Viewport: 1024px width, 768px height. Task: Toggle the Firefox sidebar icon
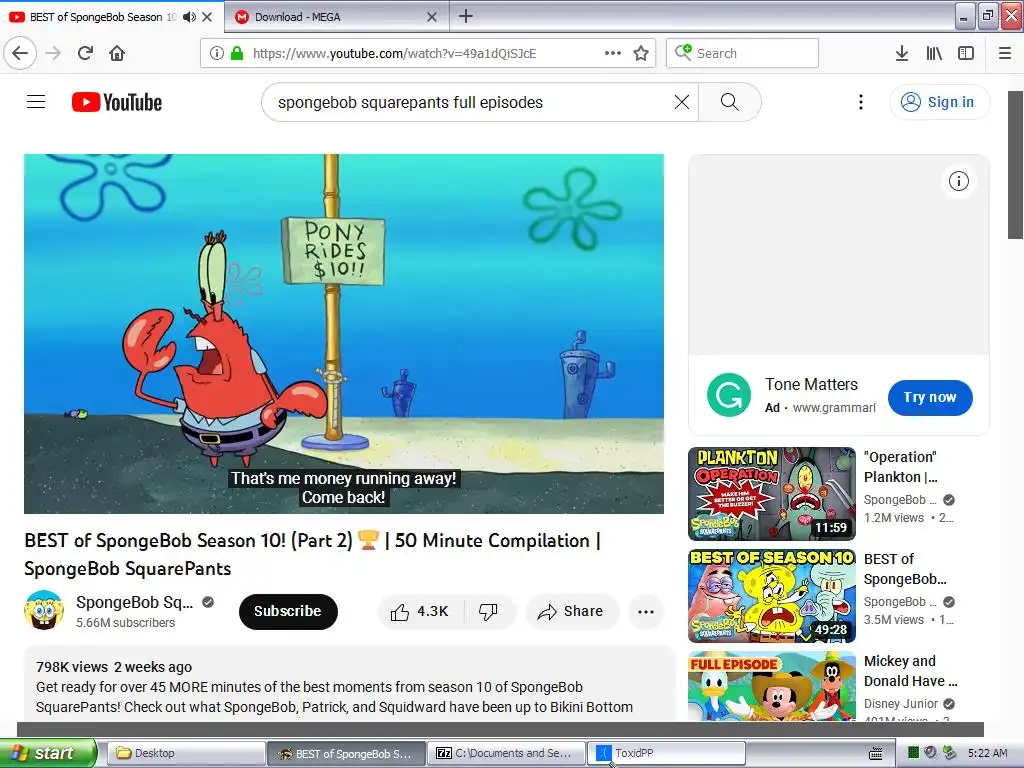pos(966,53)
